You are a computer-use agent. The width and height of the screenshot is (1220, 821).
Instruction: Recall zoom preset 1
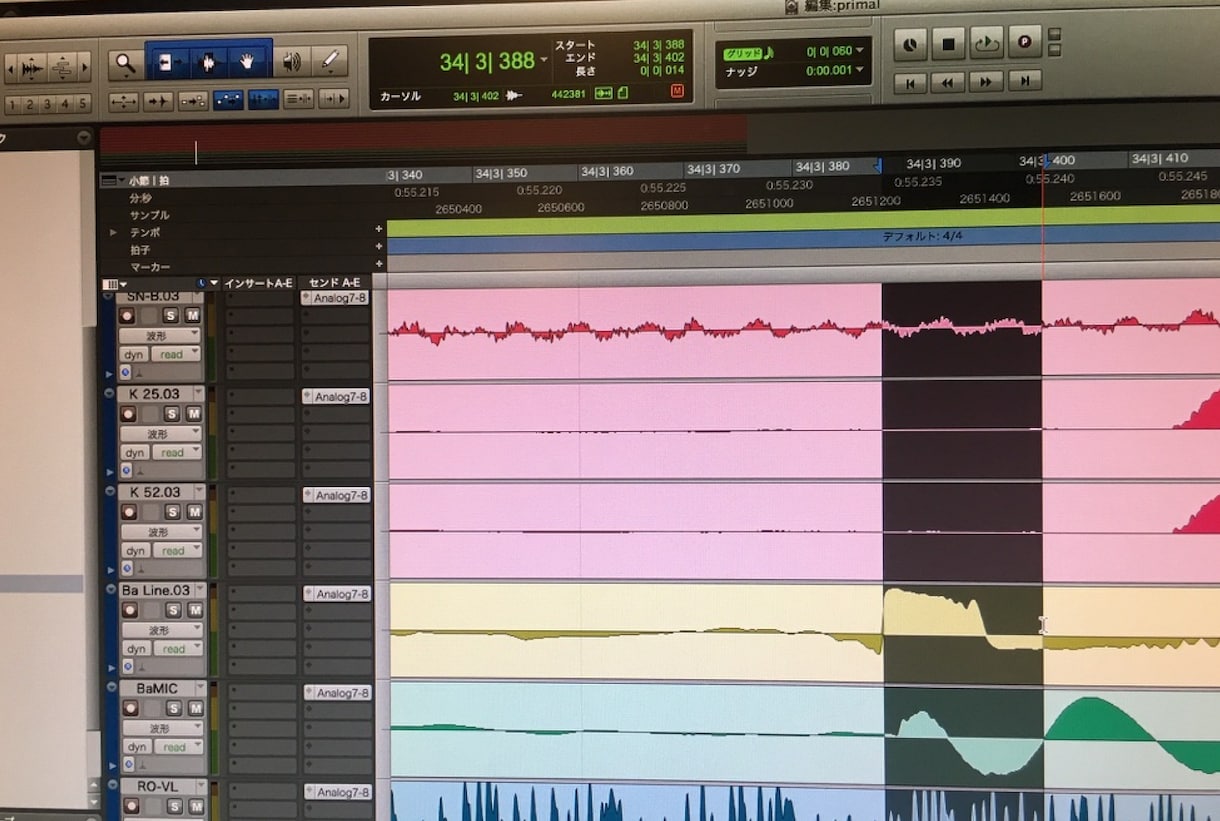12,104
